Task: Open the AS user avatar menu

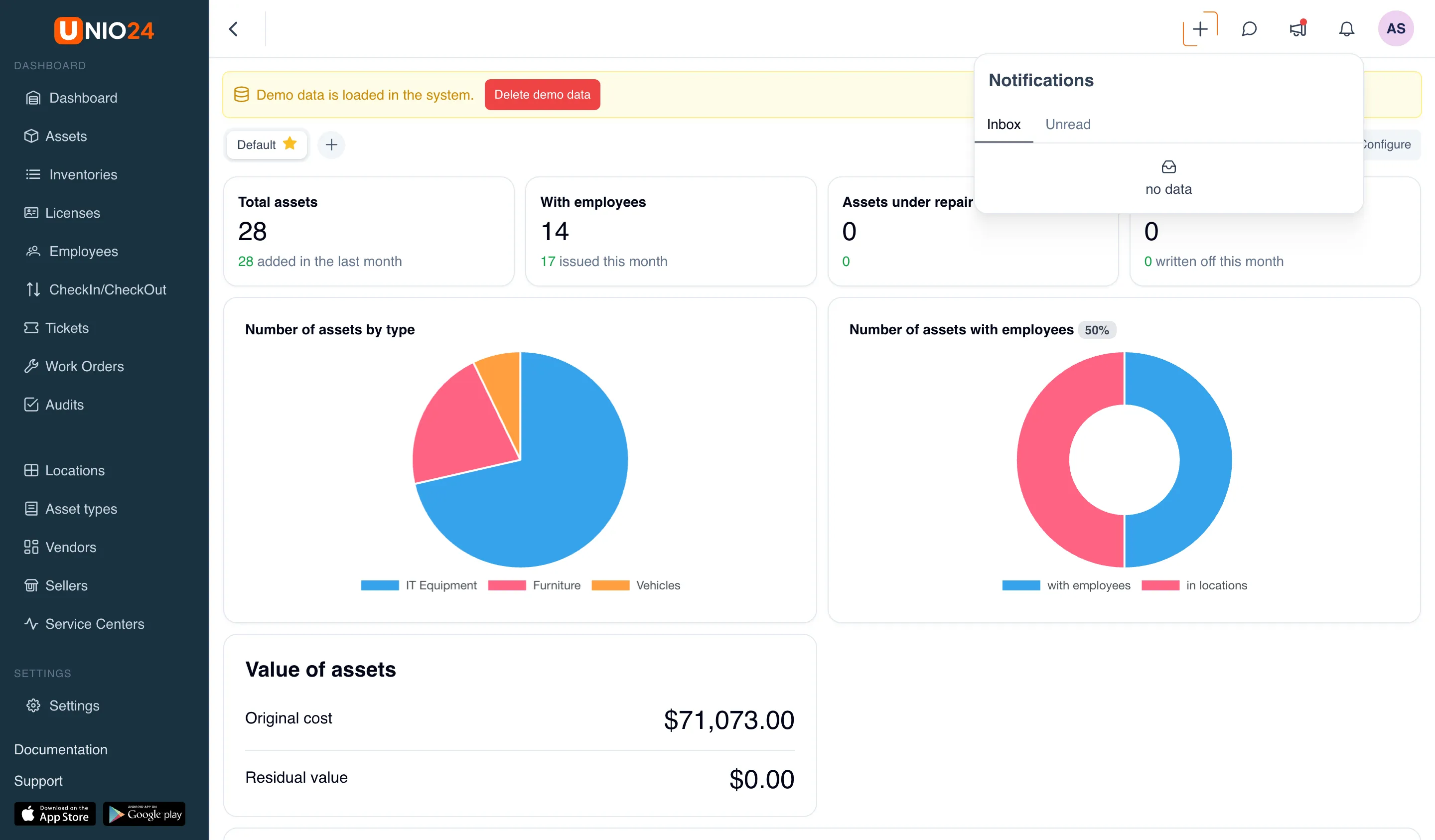Action: 1395,28
